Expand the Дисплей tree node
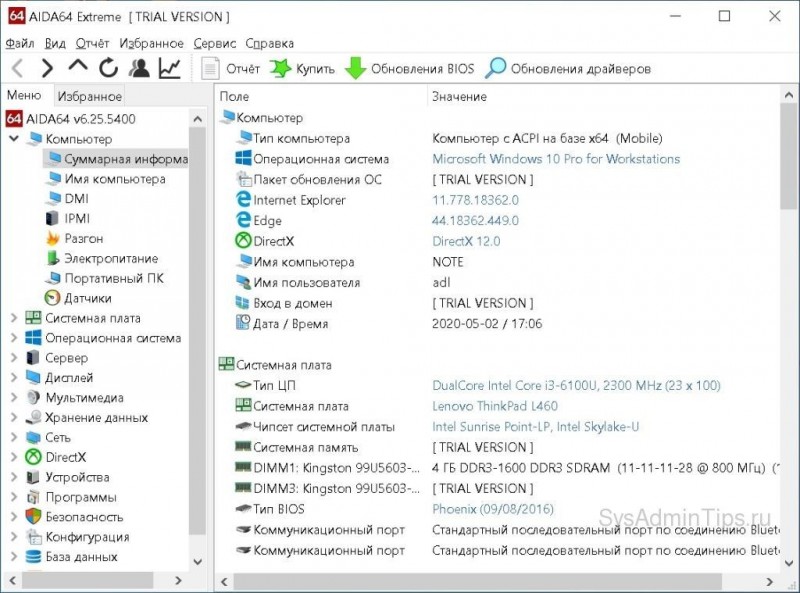 [14, 378]
